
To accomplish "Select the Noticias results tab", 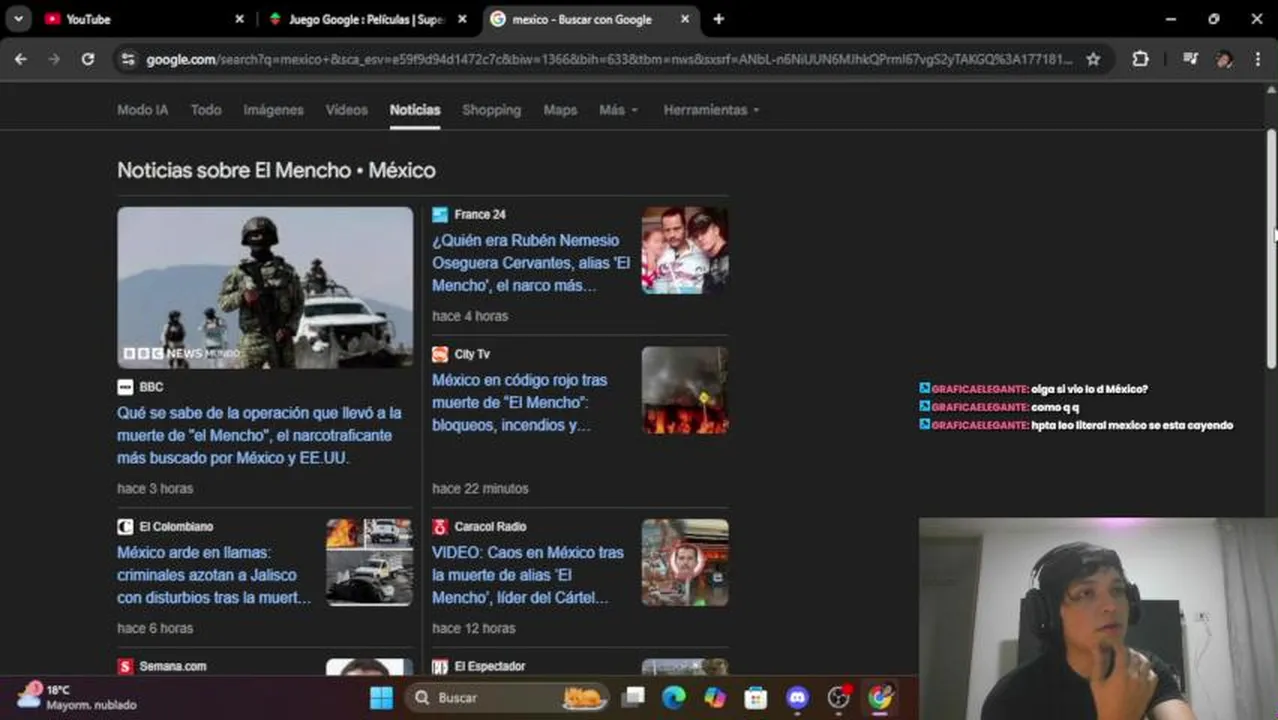I will tap(415, 110).
